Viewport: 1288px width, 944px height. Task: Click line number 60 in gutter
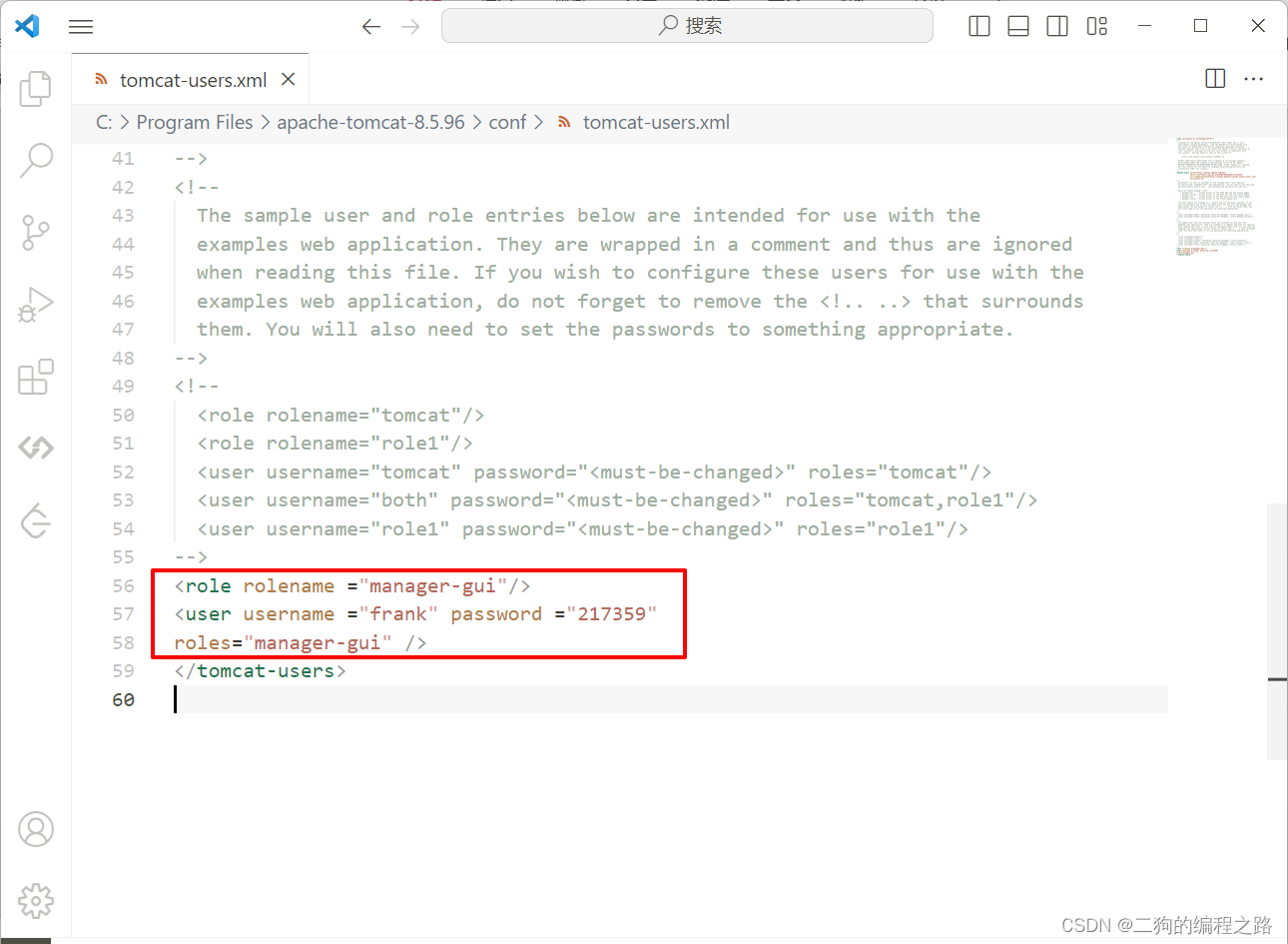coord(123,699)
